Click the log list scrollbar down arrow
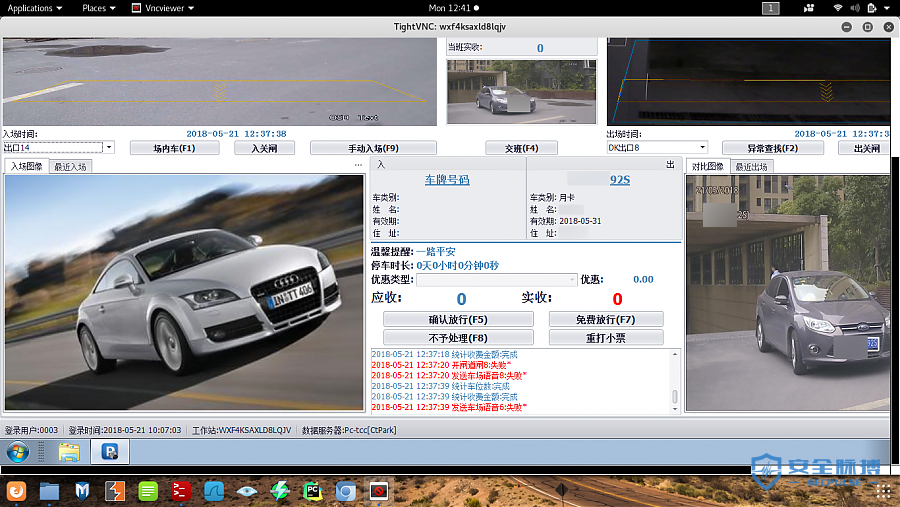The height and width of the screenshot is (507, 900). pos(675,409)
